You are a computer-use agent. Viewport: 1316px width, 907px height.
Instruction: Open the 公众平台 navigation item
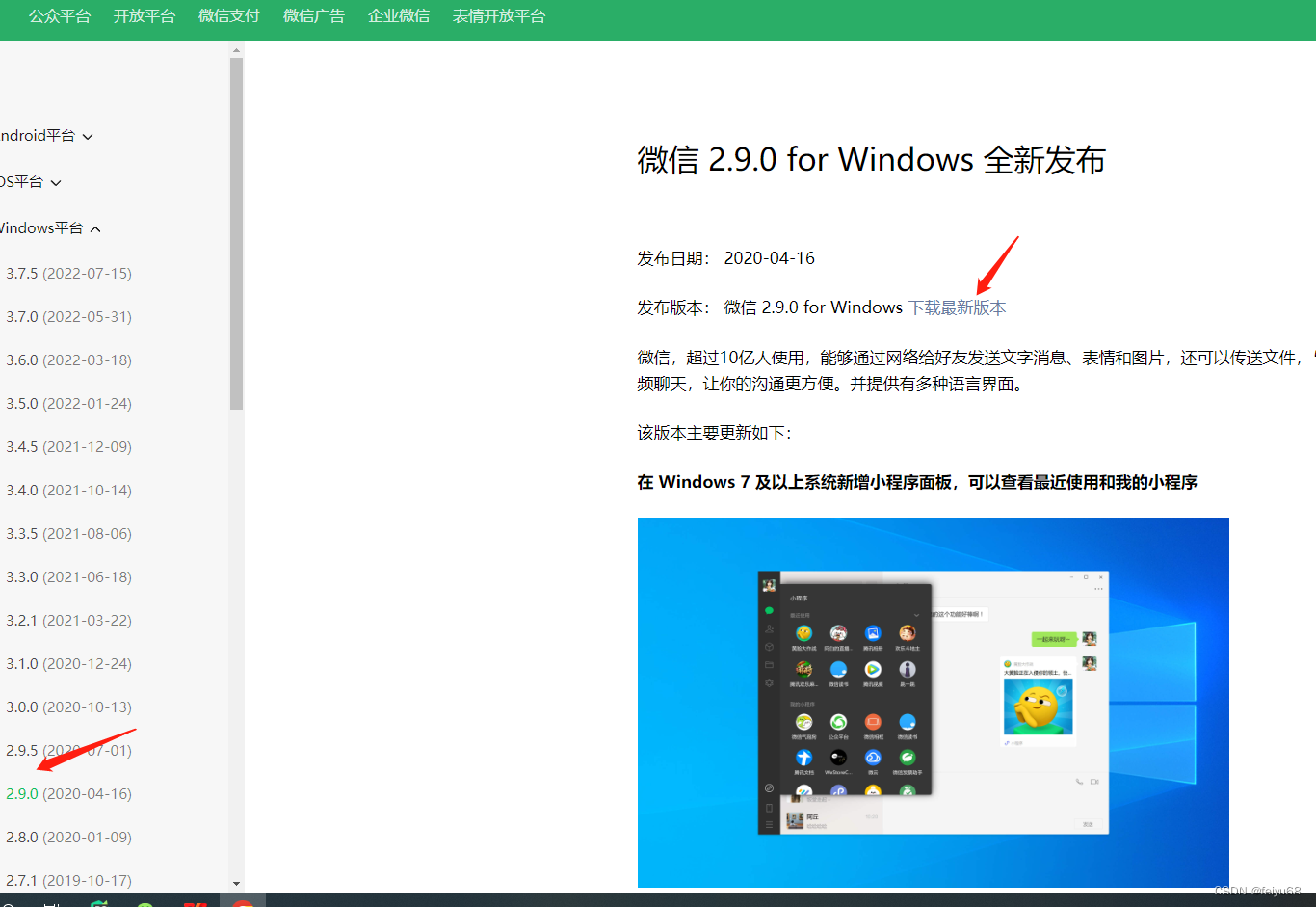tap(60, 16)
